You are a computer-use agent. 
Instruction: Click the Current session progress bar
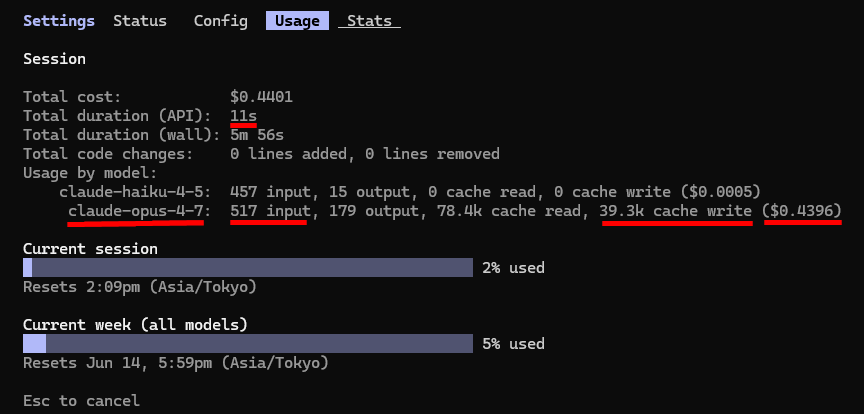click(248, 267)
